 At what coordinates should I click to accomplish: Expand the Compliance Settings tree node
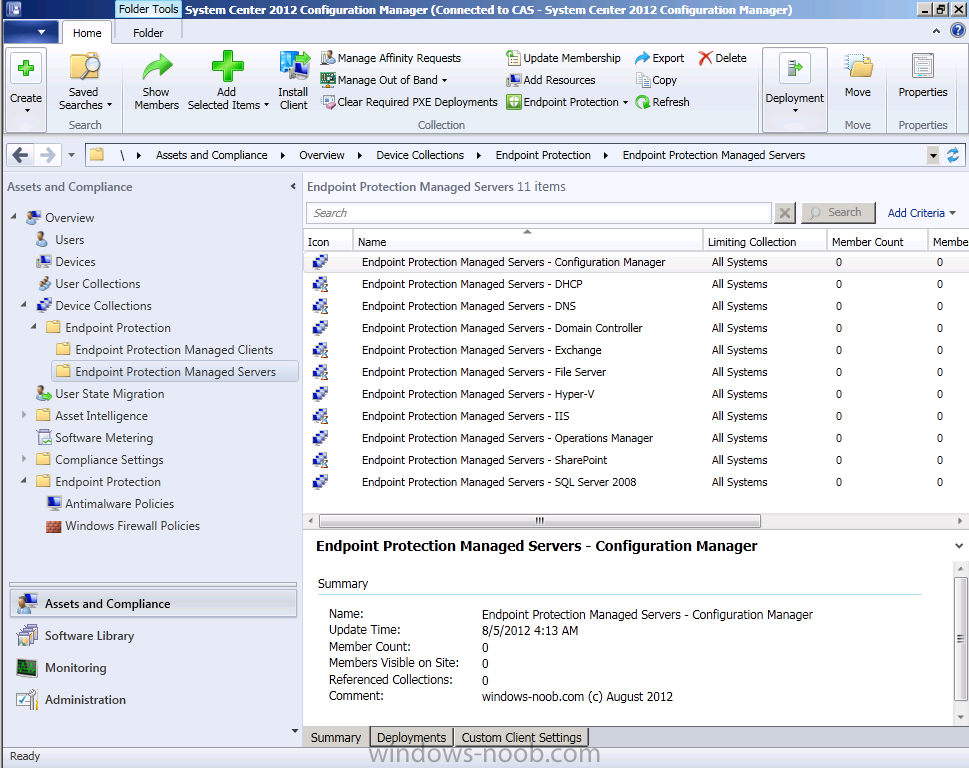coord(24,459)
